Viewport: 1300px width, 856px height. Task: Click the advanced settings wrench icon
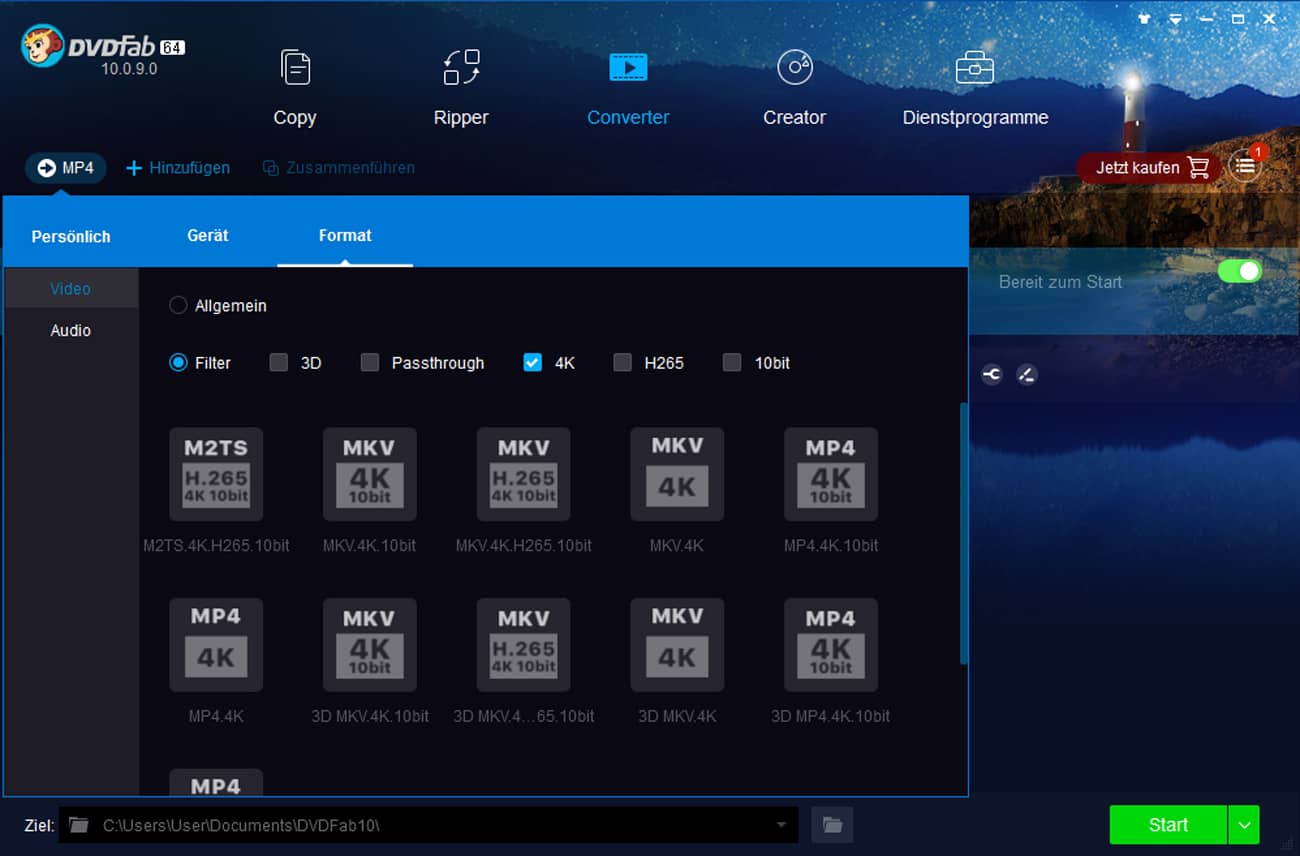992,375
